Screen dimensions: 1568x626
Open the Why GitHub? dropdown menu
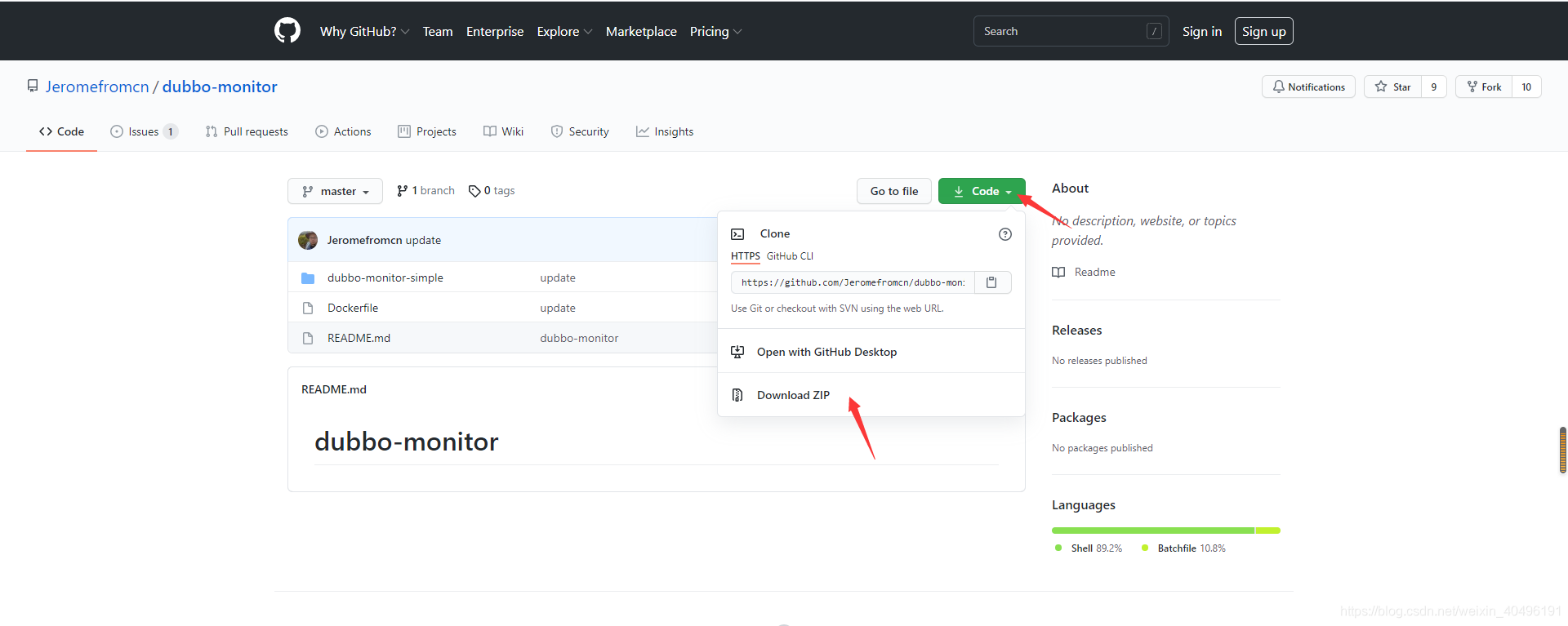point(364,31)
